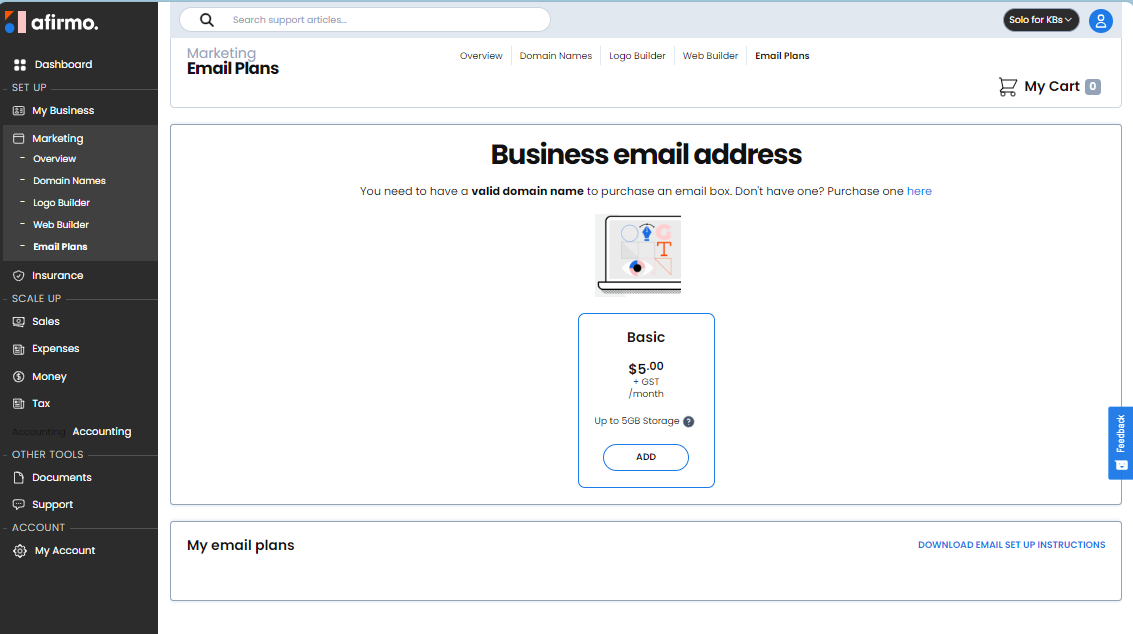This screenshot has width=1133, height=634.
Task: Open the user profile avatar icon
Action: coord(1100,21)
